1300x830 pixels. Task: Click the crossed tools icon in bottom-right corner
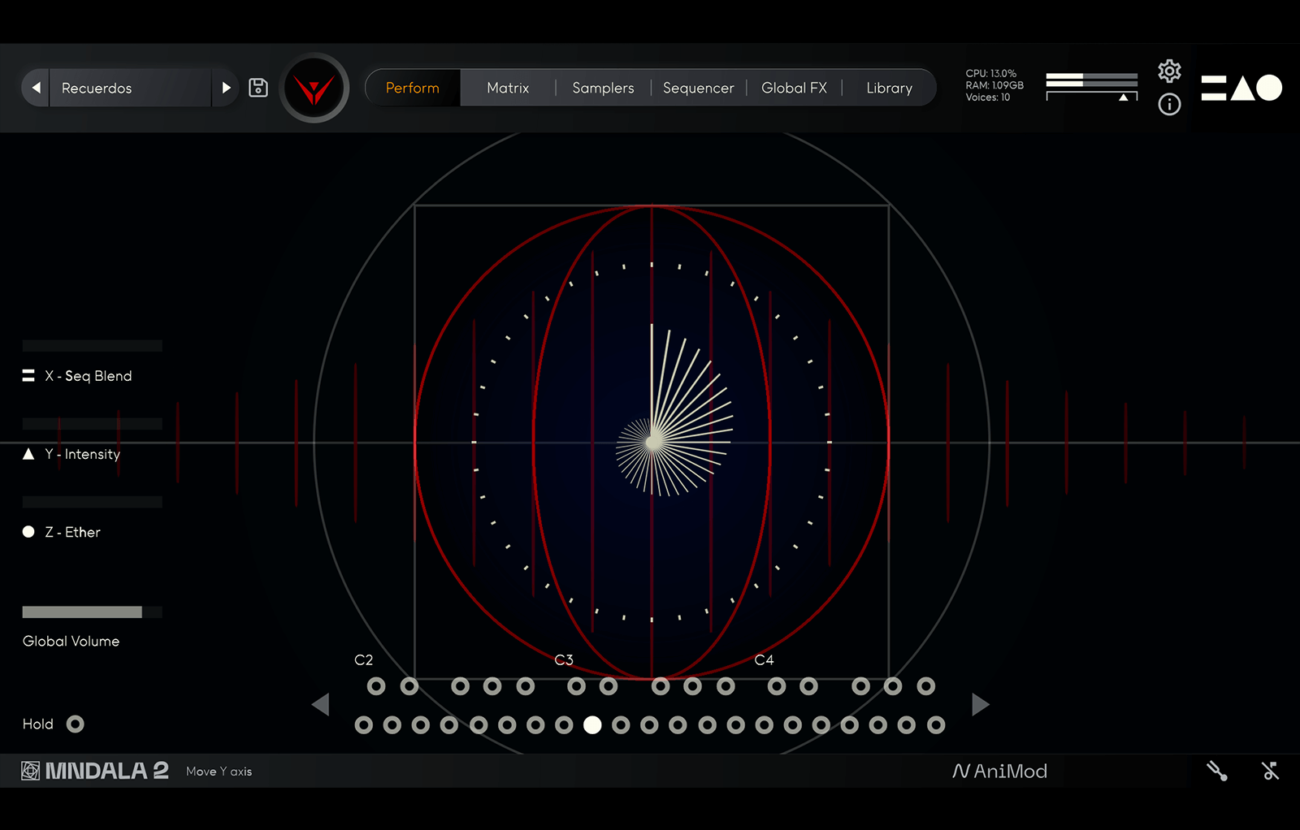click(1270, 771)
